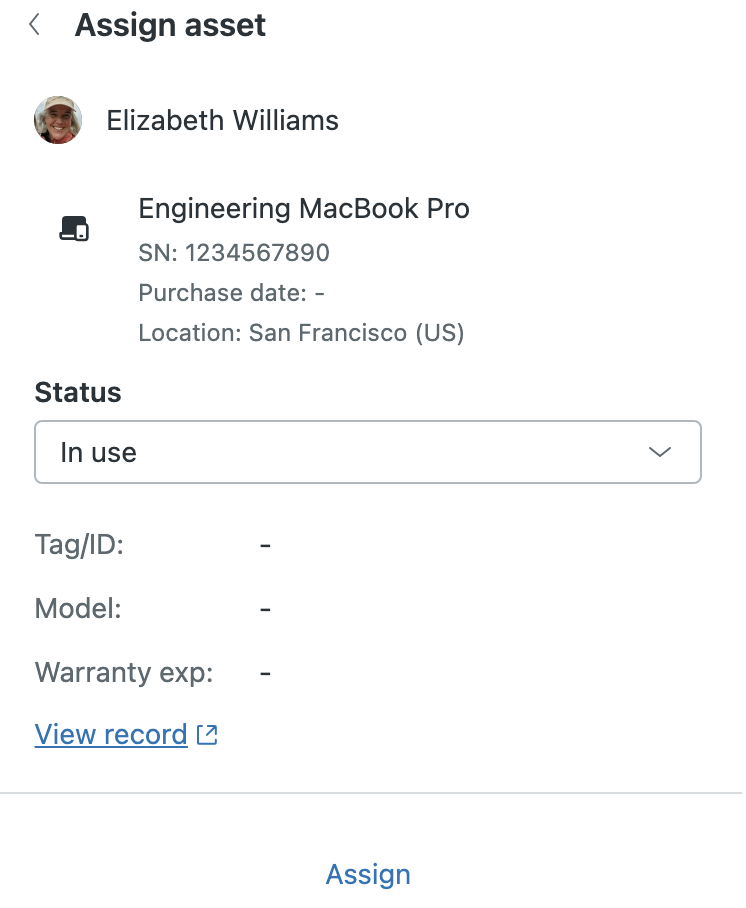This screenshot has height=908, width=746.
Task: Select the Engineering MacBook Pro asset name
Action: [x=304, y=209]
